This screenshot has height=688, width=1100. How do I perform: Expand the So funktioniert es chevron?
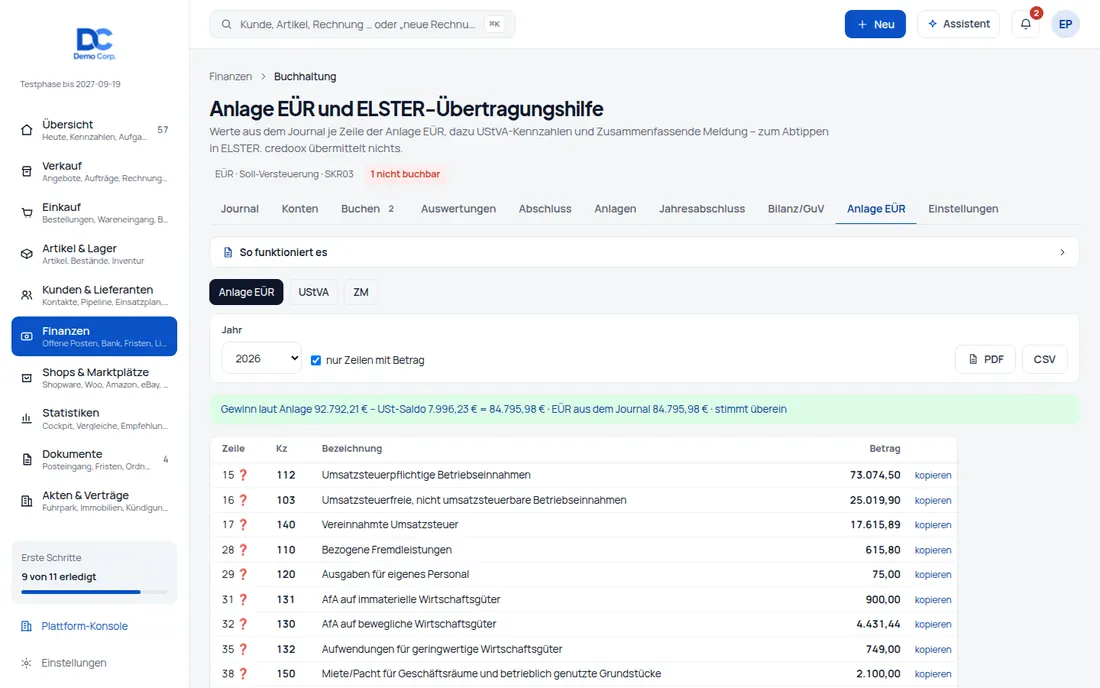pyautogui.click(x=1062, y=252)
